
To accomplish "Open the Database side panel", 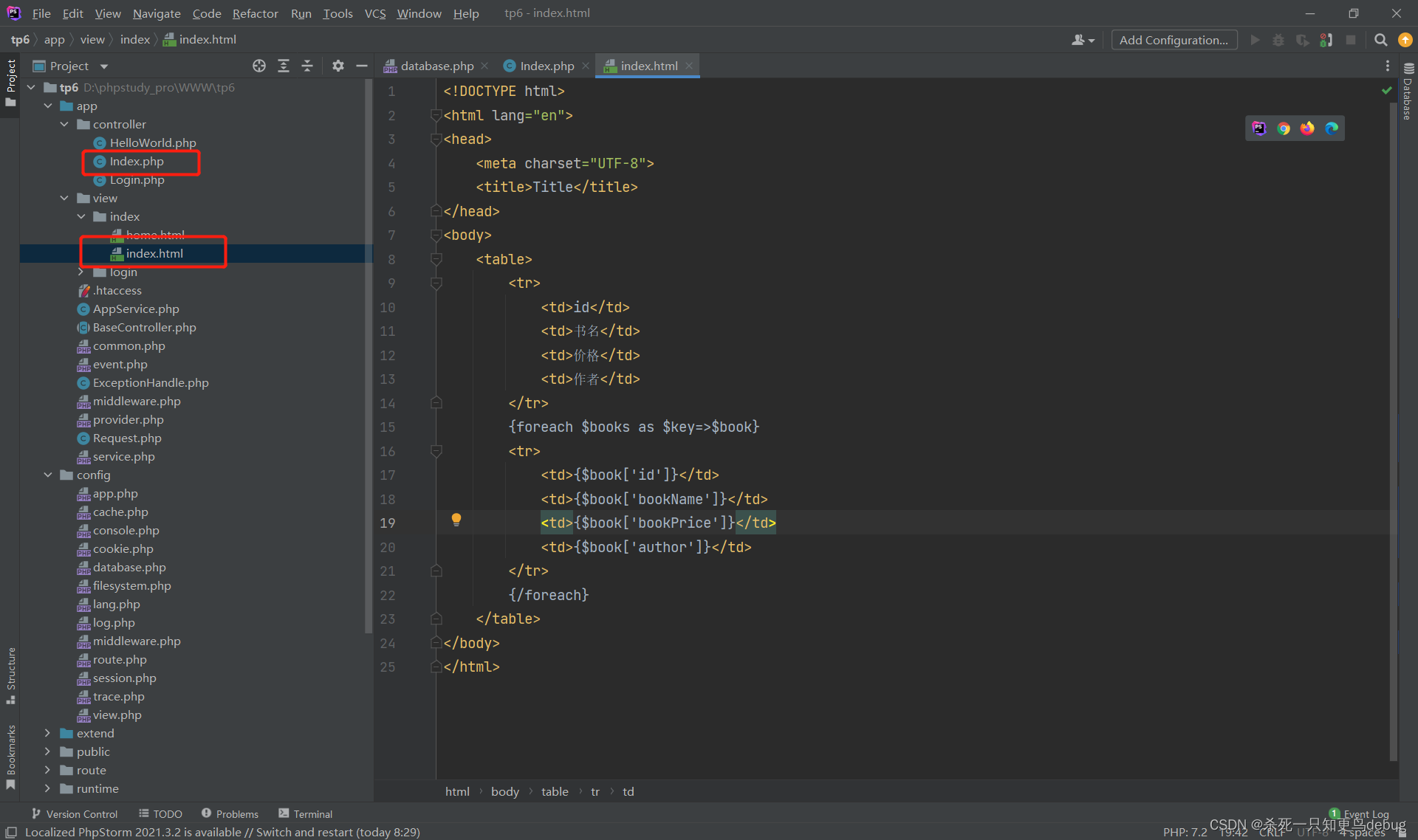I will (1408, 91).
